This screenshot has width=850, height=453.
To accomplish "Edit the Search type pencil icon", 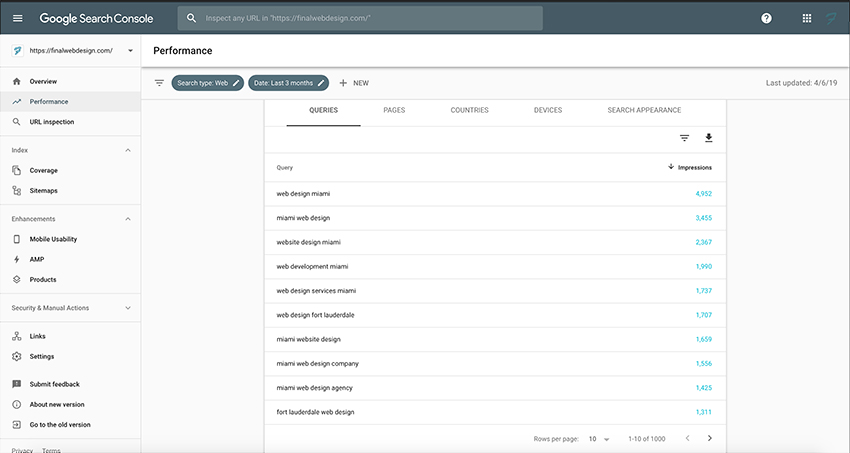I will 236,83.
